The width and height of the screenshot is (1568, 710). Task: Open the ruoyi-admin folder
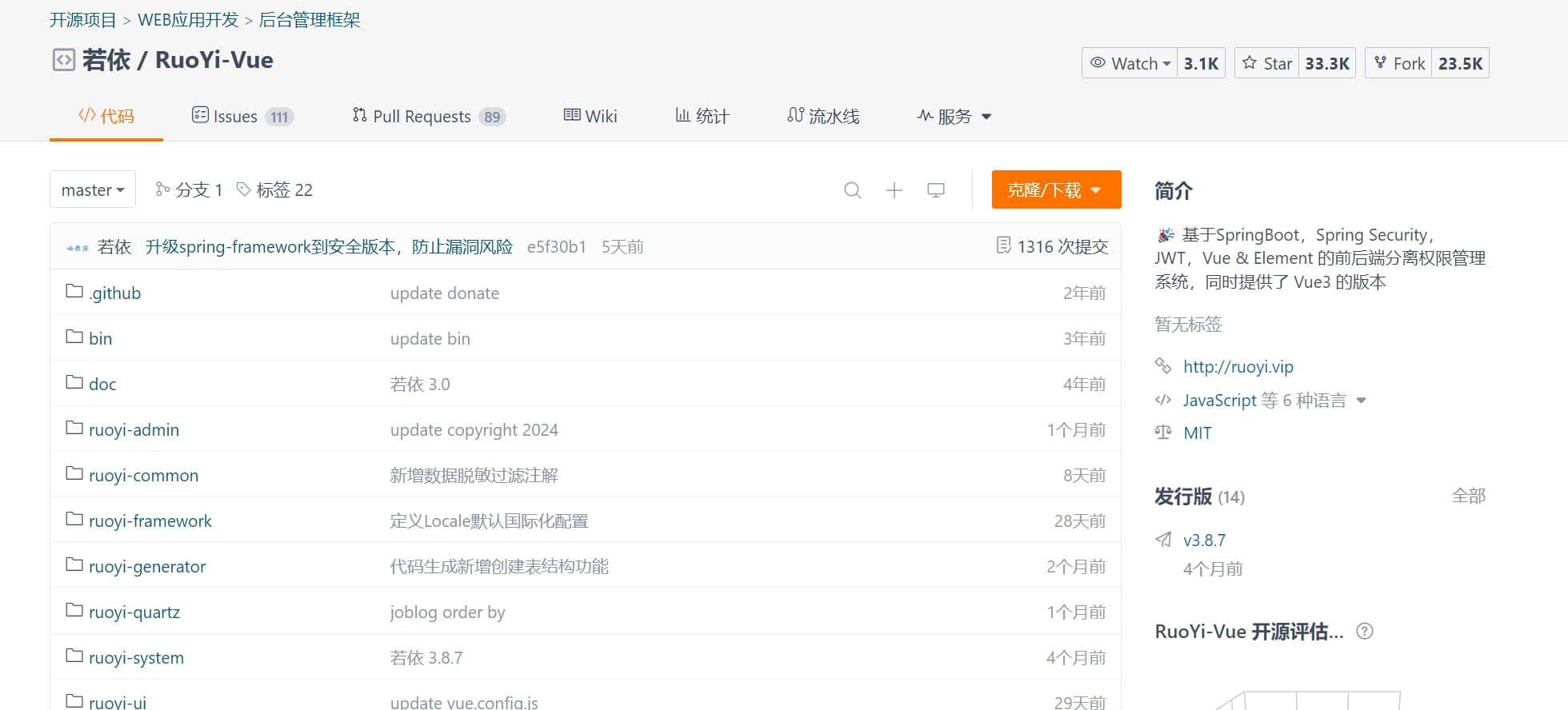(134, 430)
